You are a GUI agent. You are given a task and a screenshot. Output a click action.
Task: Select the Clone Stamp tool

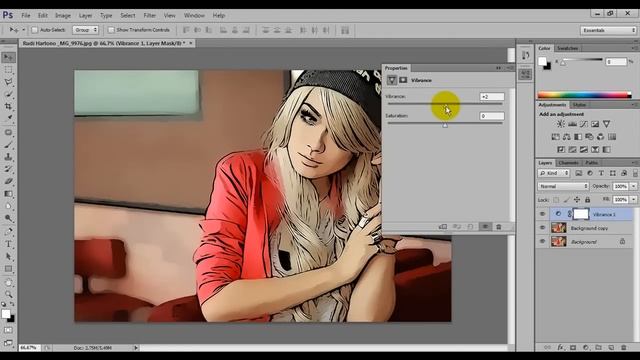(9, 157)
